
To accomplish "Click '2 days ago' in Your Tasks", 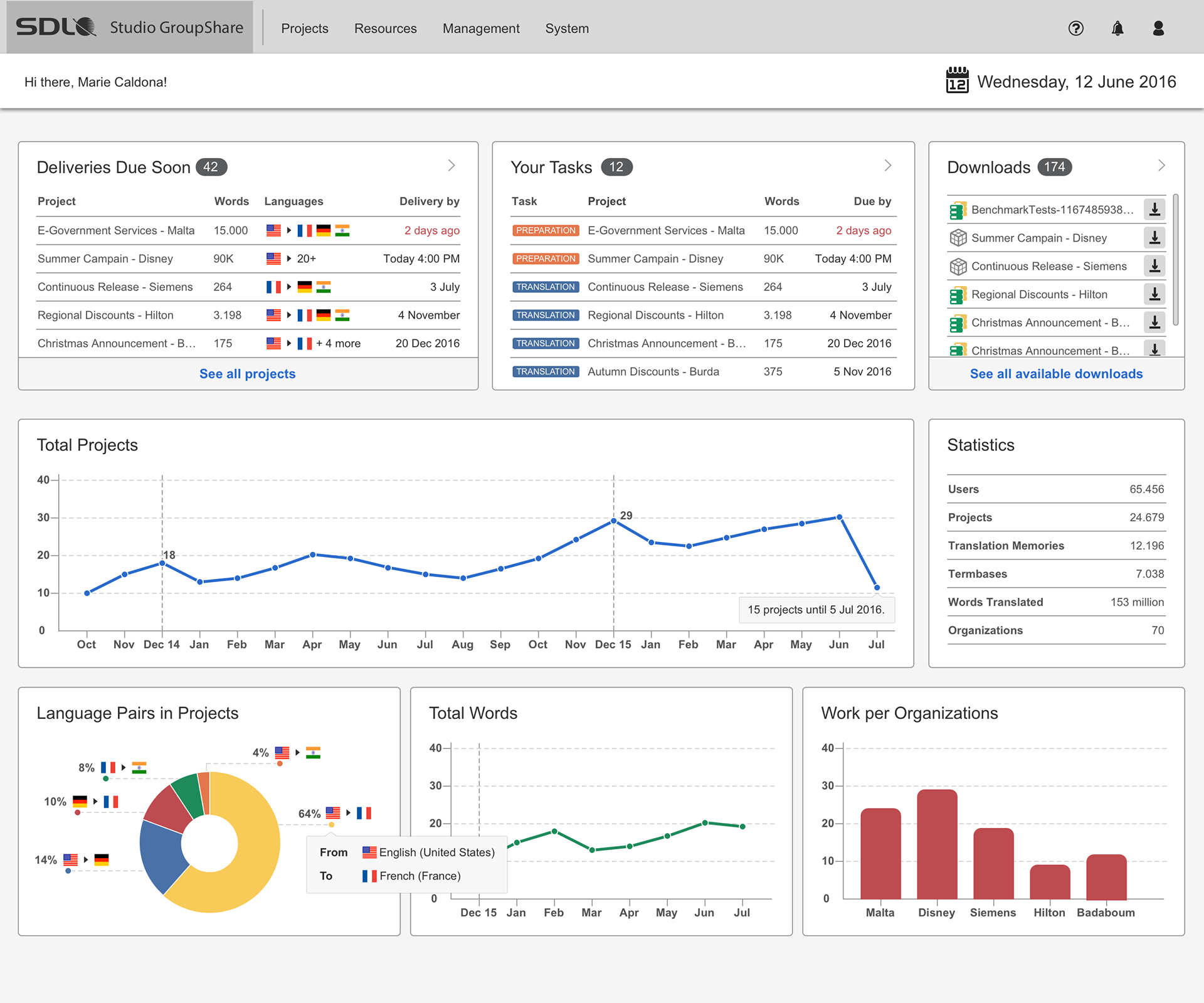I will pos(863,230).
